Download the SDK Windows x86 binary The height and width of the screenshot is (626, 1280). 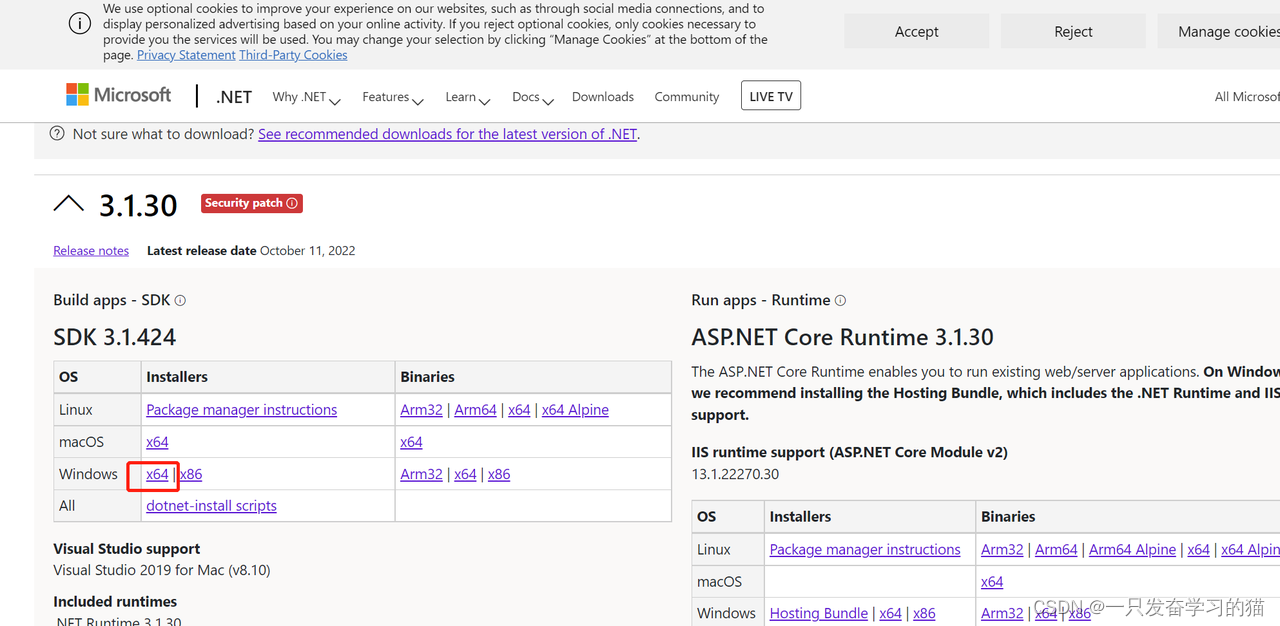pos(499,474)
